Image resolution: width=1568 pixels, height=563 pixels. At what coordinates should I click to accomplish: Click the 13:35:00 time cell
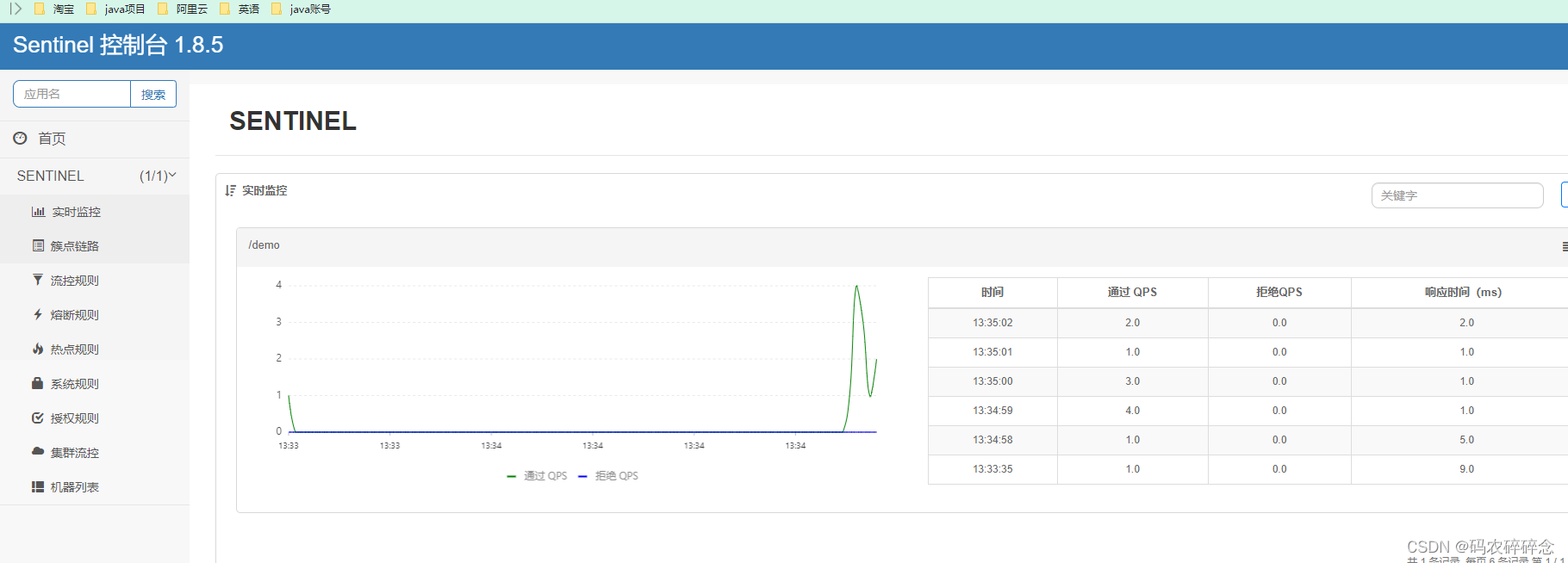coord(992,381)
